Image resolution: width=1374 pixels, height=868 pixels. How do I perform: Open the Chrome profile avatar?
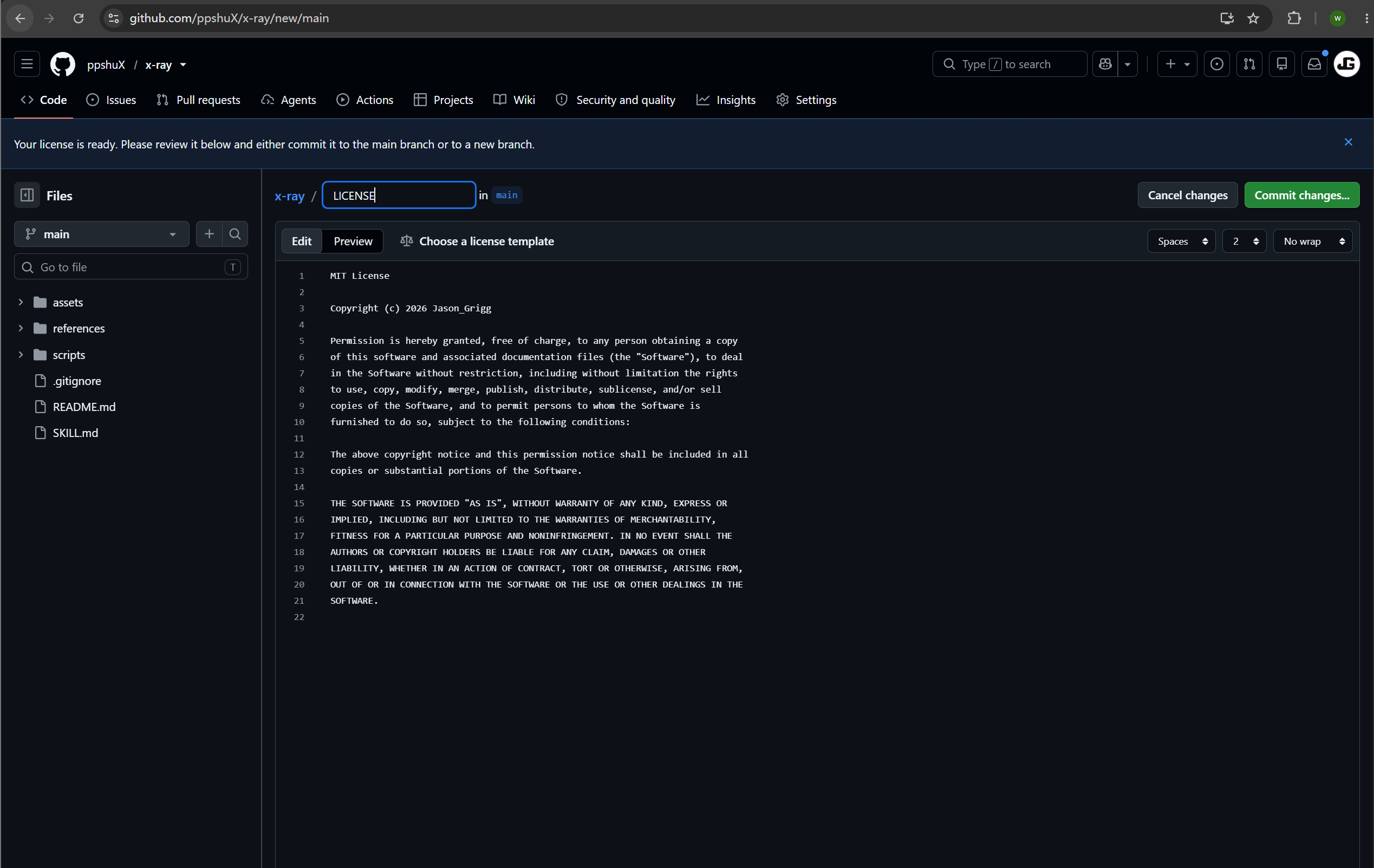pyautogui.click(x=1338, y=18)
